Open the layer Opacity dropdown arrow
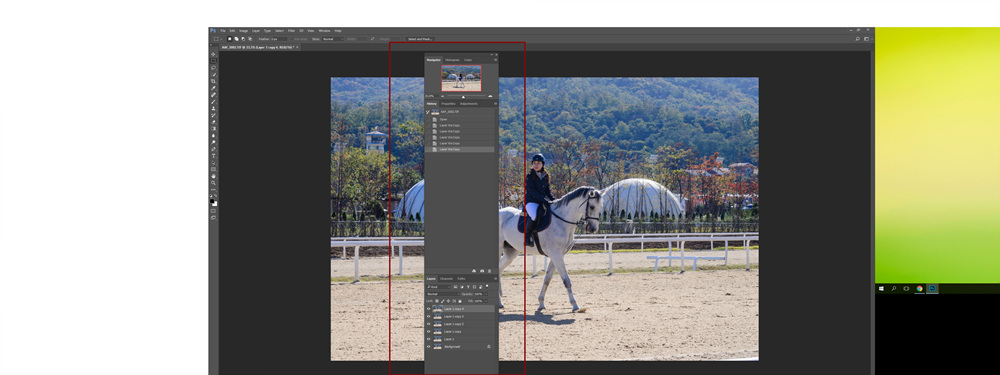Image resolution: width=1000 pixels, height=375 pixels. click(x=485, y=294)
